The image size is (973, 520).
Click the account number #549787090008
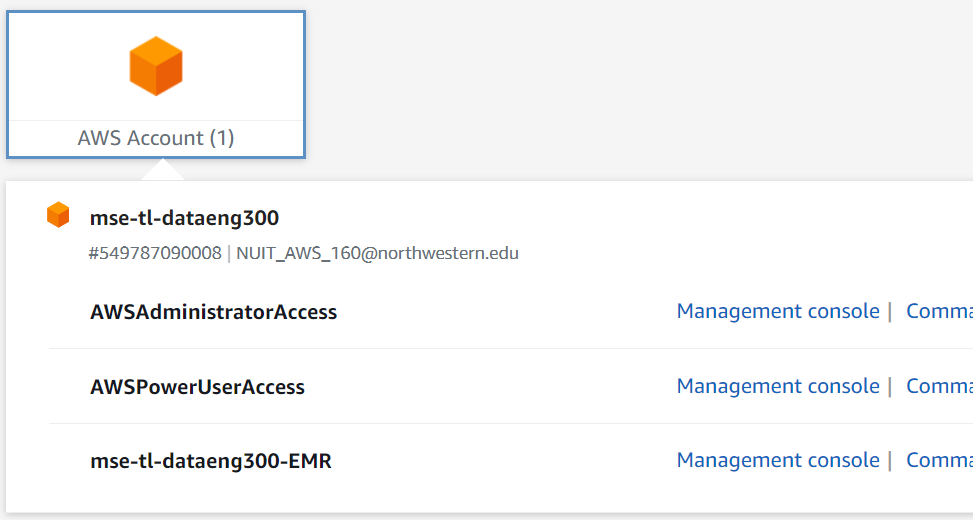click(x=155, y=253)
